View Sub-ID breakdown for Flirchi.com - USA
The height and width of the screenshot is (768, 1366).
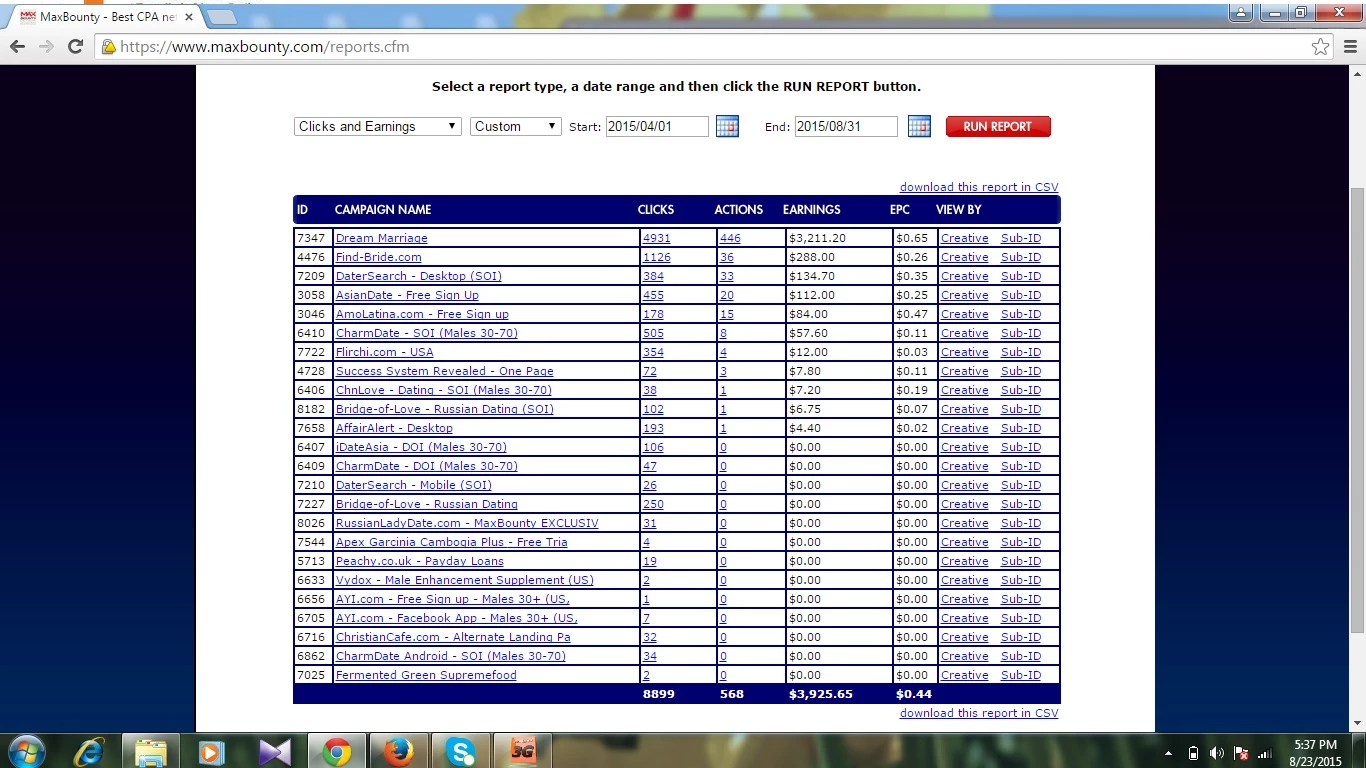point(1021,352)
